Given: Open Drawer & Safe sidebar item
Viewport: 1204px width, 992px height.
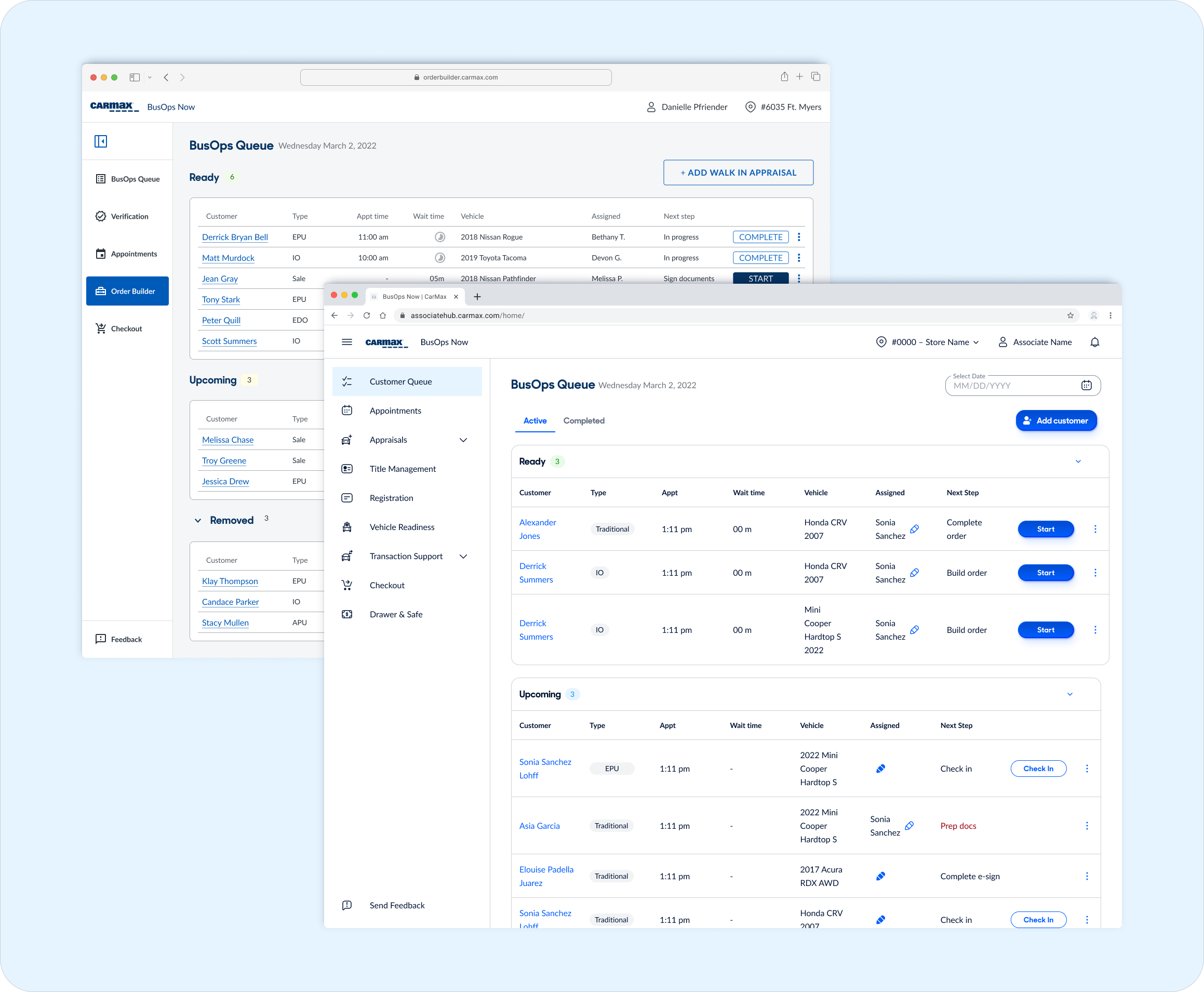Looking at the screenshot, I should (396, 614).
